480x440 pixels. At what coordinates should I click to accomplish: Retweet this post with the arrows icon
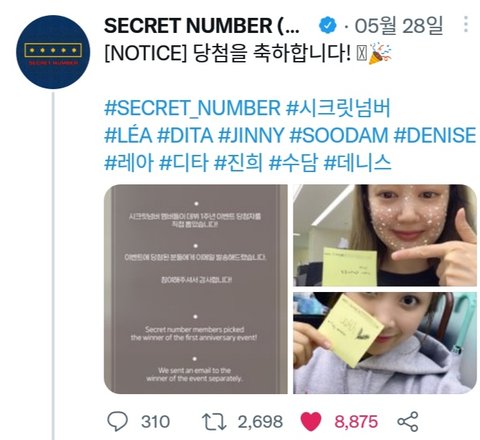click(x=214, y=422)
